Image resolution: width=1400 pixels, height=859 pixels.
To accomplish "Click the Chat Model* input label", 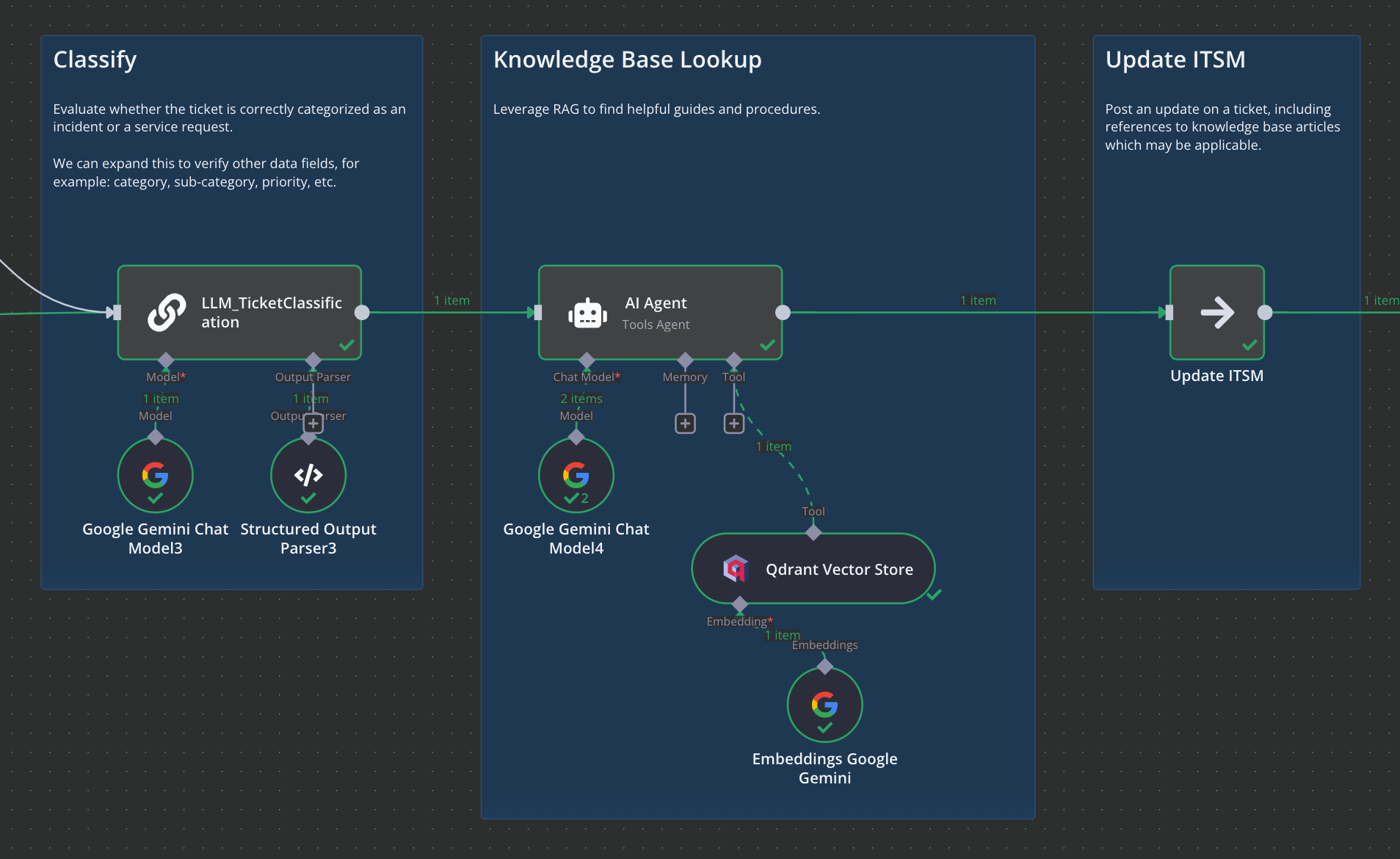I will [x=587, y=377].
